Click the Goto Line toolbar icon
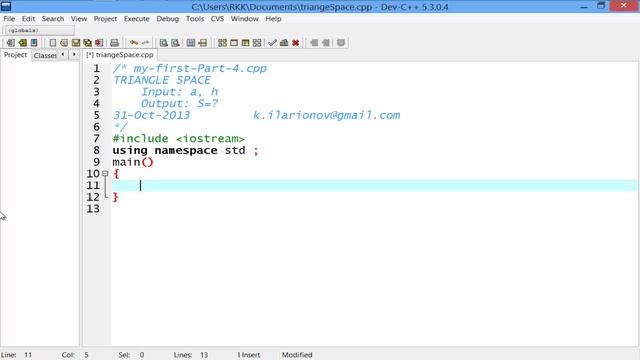Viewport: 640px width, 360px height. point(202,42)
